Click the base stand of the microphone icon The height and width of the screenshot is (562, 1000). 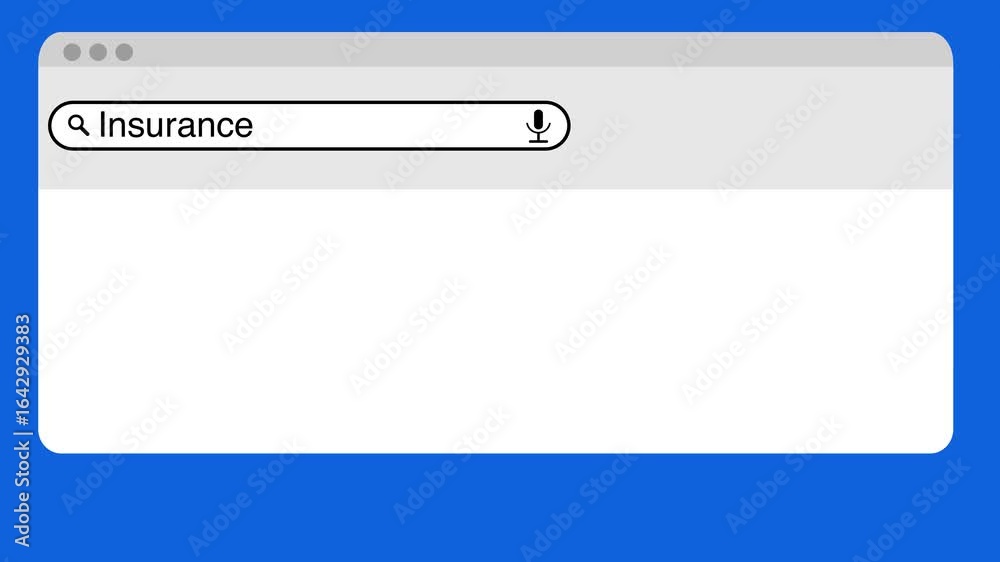pyautogui.click(x=538, y=139)
